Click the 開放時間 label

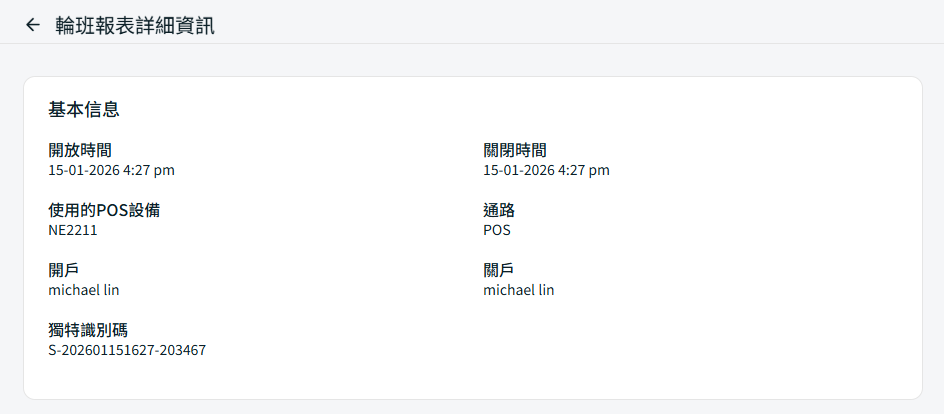(80, 150)
